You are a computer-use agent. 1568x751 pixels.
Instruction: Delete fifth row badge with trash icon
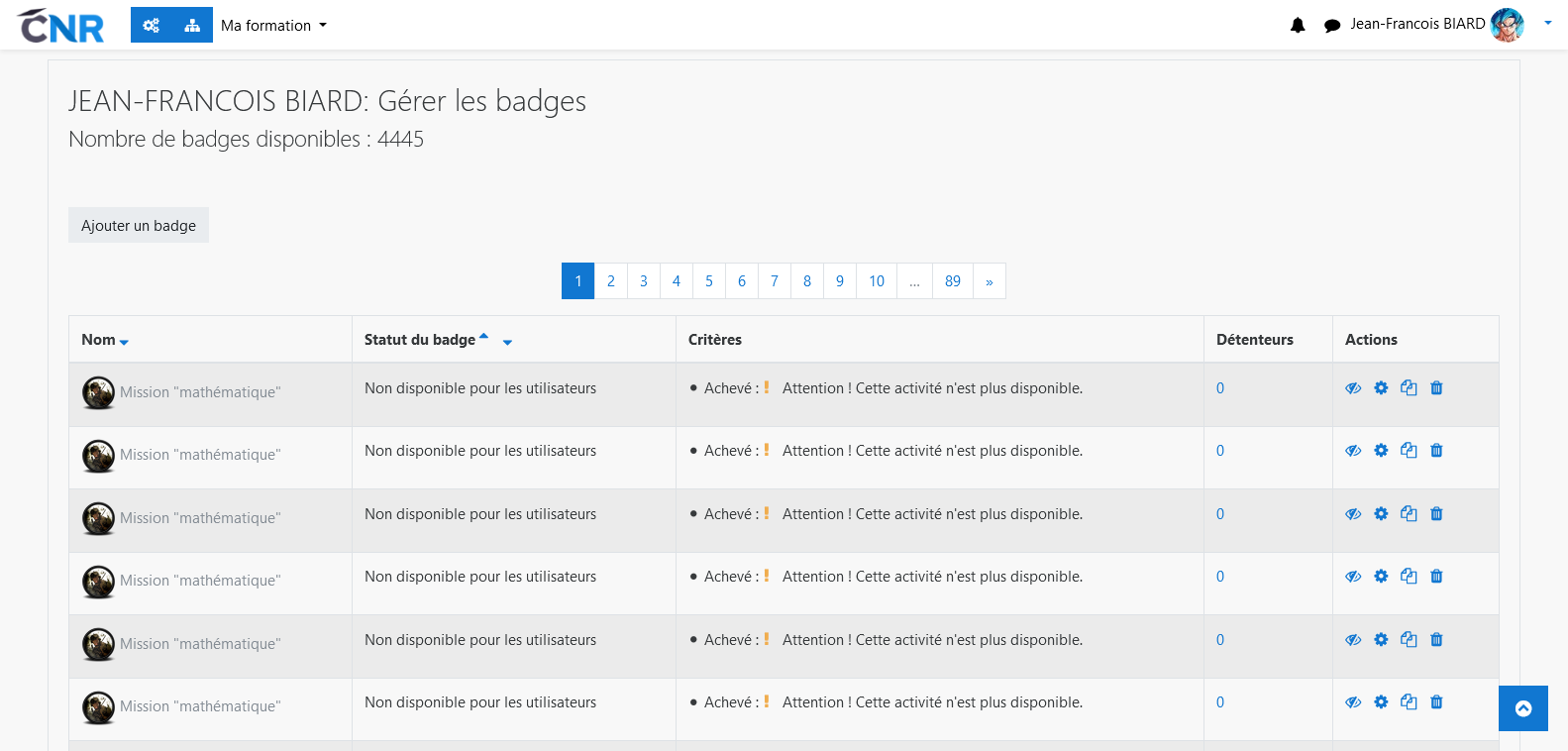pos(1436,640)
